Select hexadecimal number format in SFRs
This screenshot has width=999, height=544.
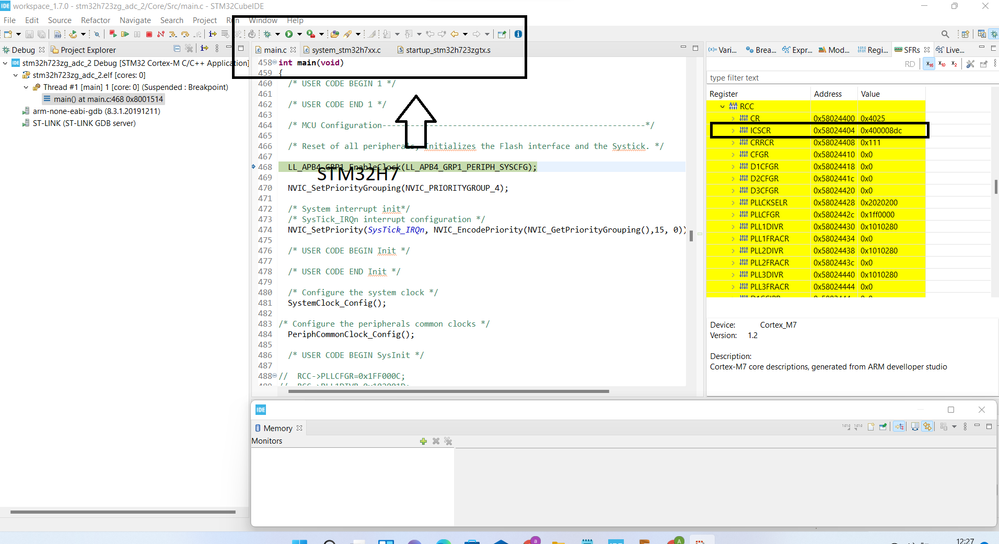[929, 64]
